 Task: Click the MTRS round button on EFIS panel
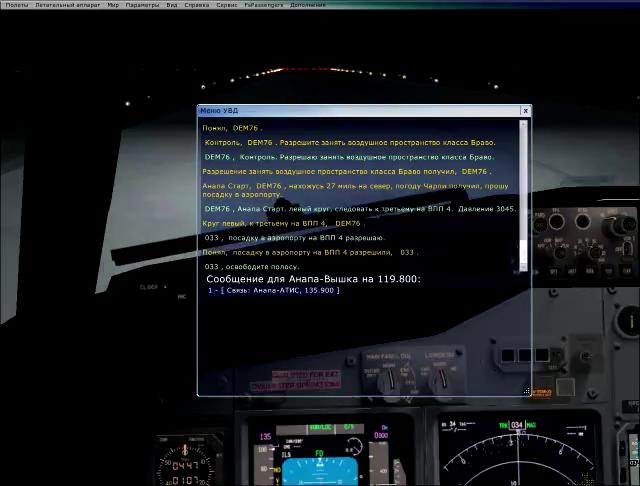click(x=582, y=221)
